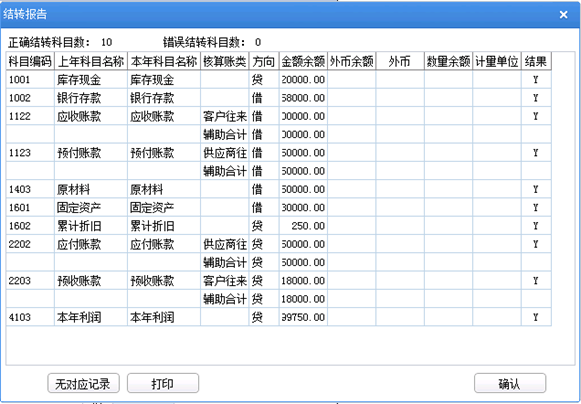Click 银行存款 in the 本年科目名称 column
Image resolution: width=581 pixels, height=404 pixels.
click(152, 98)
